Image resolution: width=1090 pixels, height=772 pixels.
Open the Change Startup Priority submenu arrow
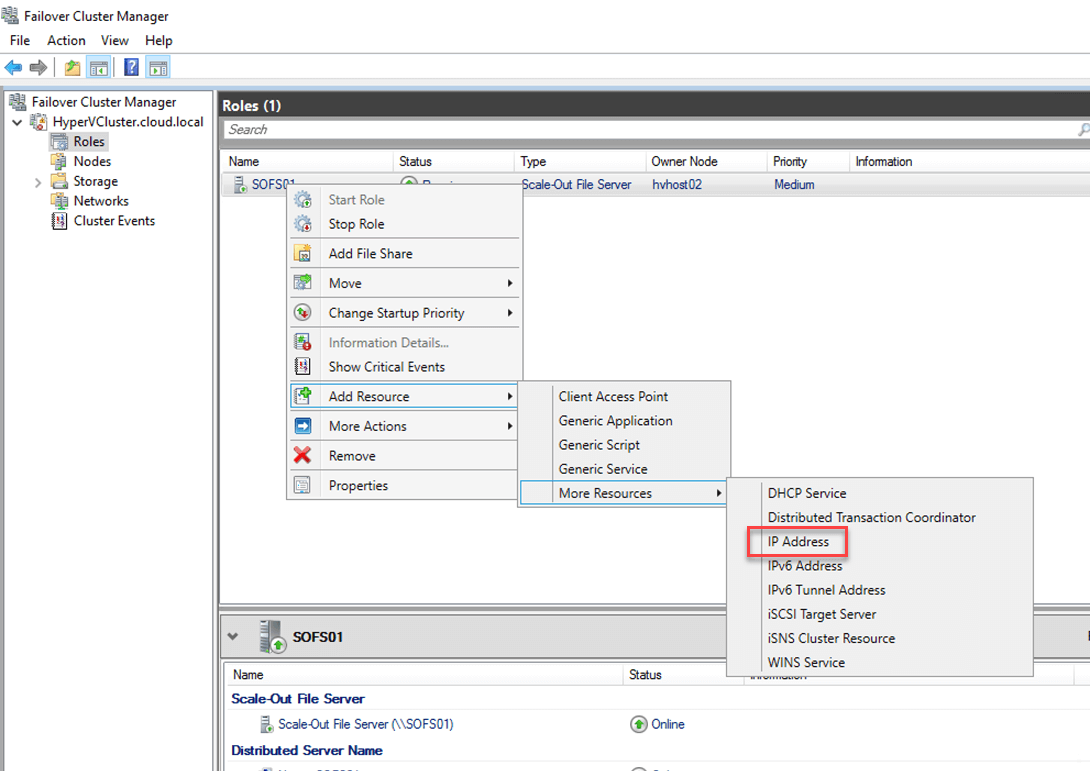pyautogui.click(x=510, y=313)
